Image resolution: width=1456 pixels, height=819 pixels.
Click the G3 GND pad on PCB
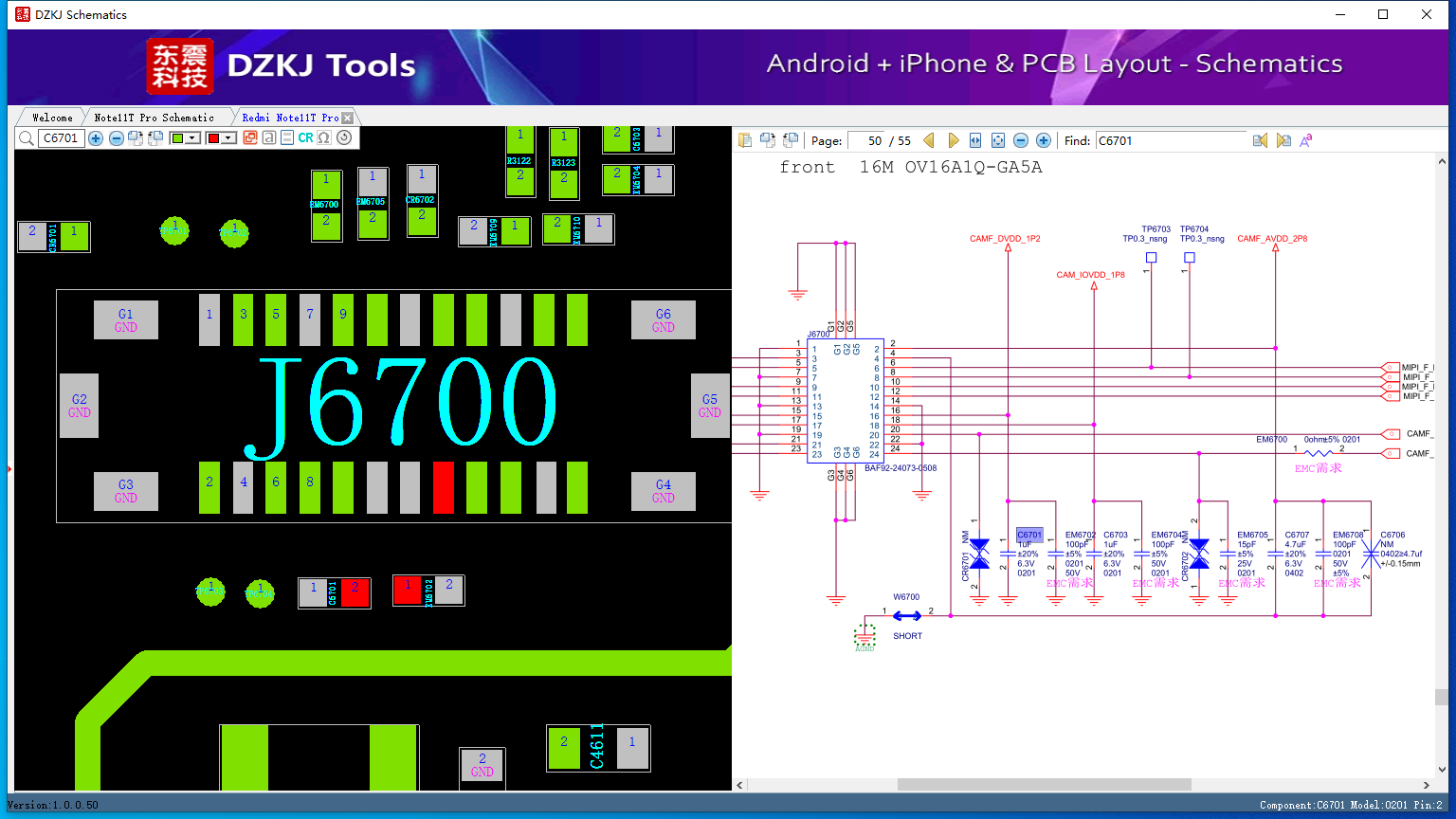pos(126,491)
